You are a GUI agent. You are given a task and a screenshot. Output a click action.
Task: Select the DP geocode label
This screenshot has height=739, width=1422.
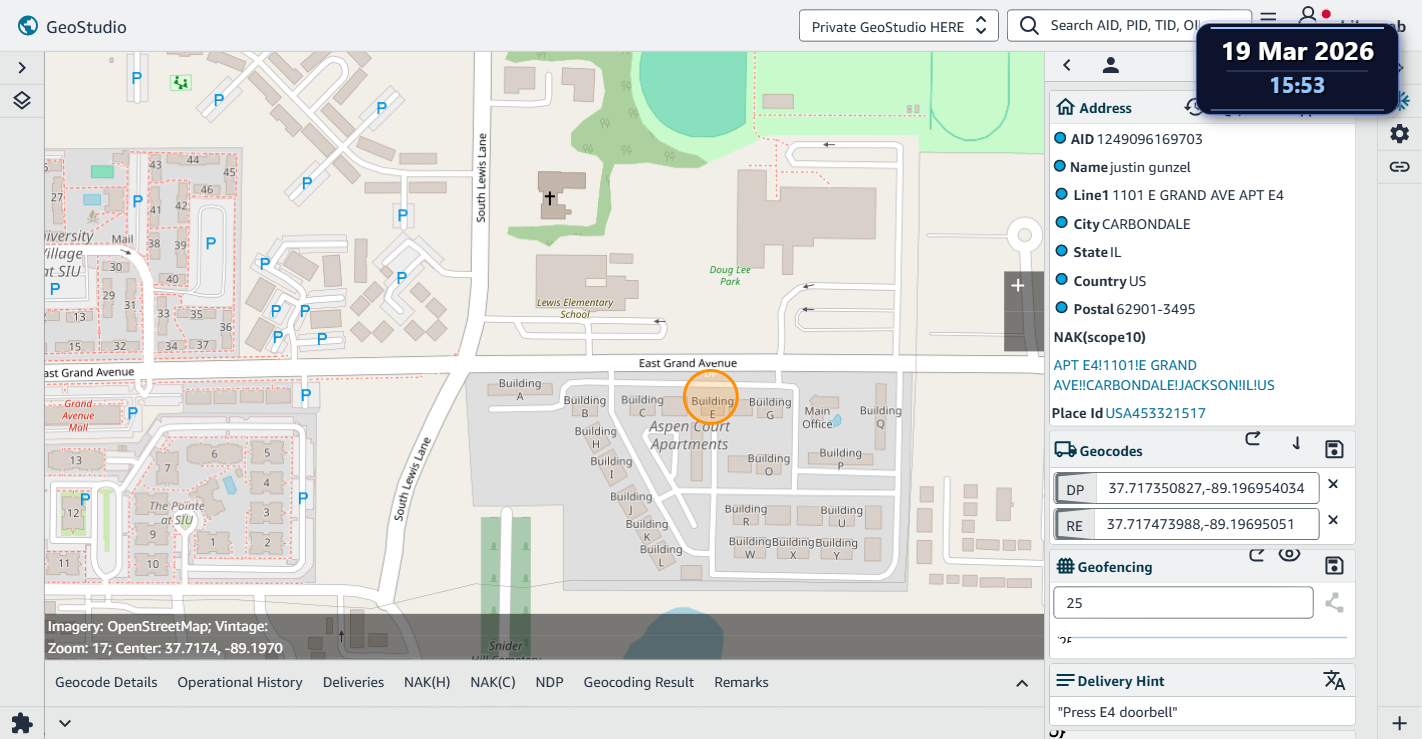coord(1075,489)
